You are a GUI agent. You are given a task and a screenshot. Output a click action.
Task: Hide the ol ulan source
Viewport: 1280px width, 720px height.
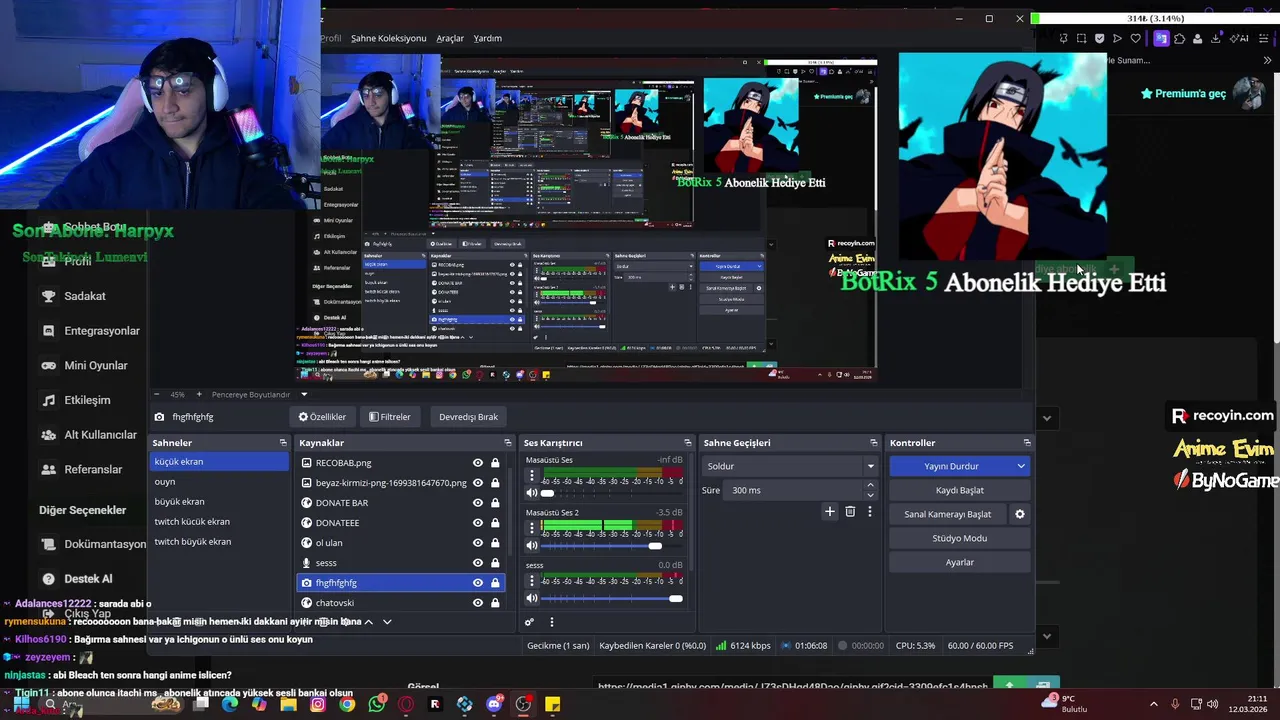pos(478,543)
